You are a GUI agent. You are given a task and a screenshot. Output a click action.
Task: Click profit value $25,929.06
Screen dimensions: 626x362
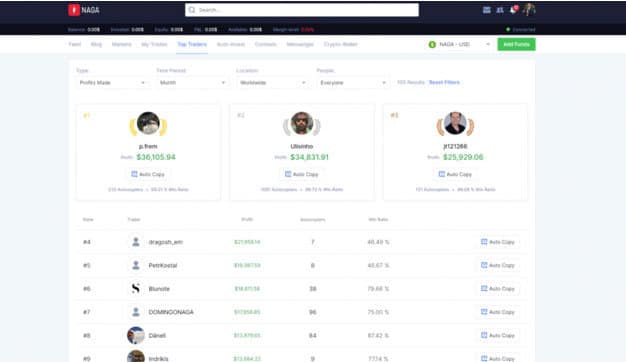pos(463,157)
